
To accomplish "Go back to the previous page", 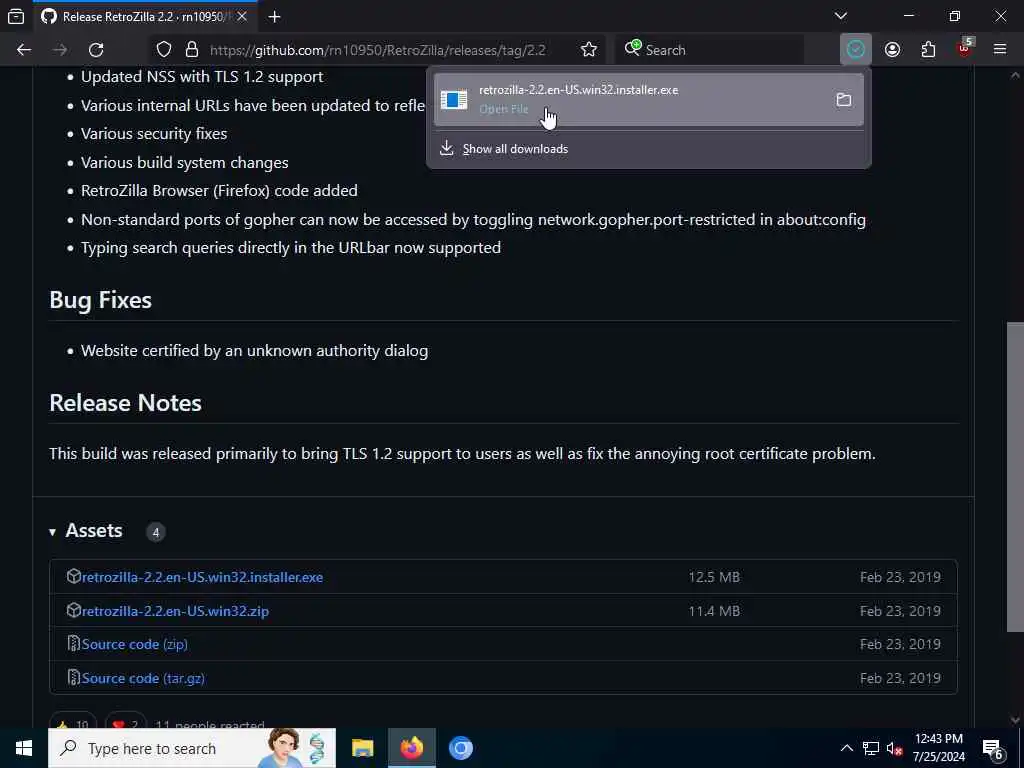I will [24, 50].
